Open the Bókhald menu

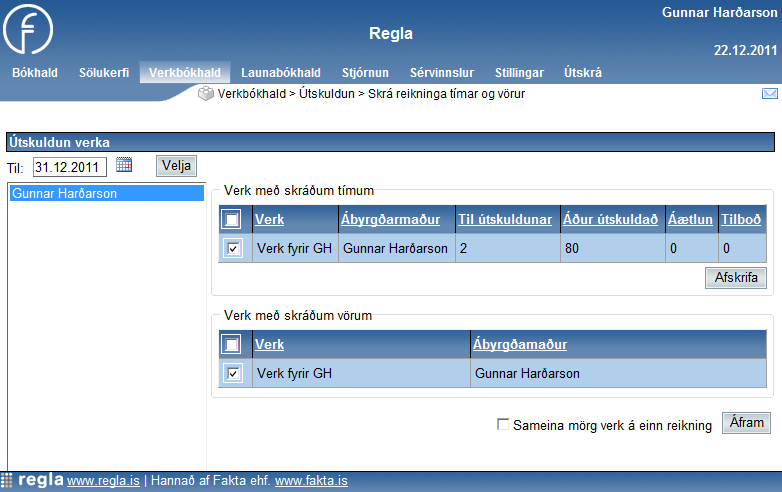point(35,73)
